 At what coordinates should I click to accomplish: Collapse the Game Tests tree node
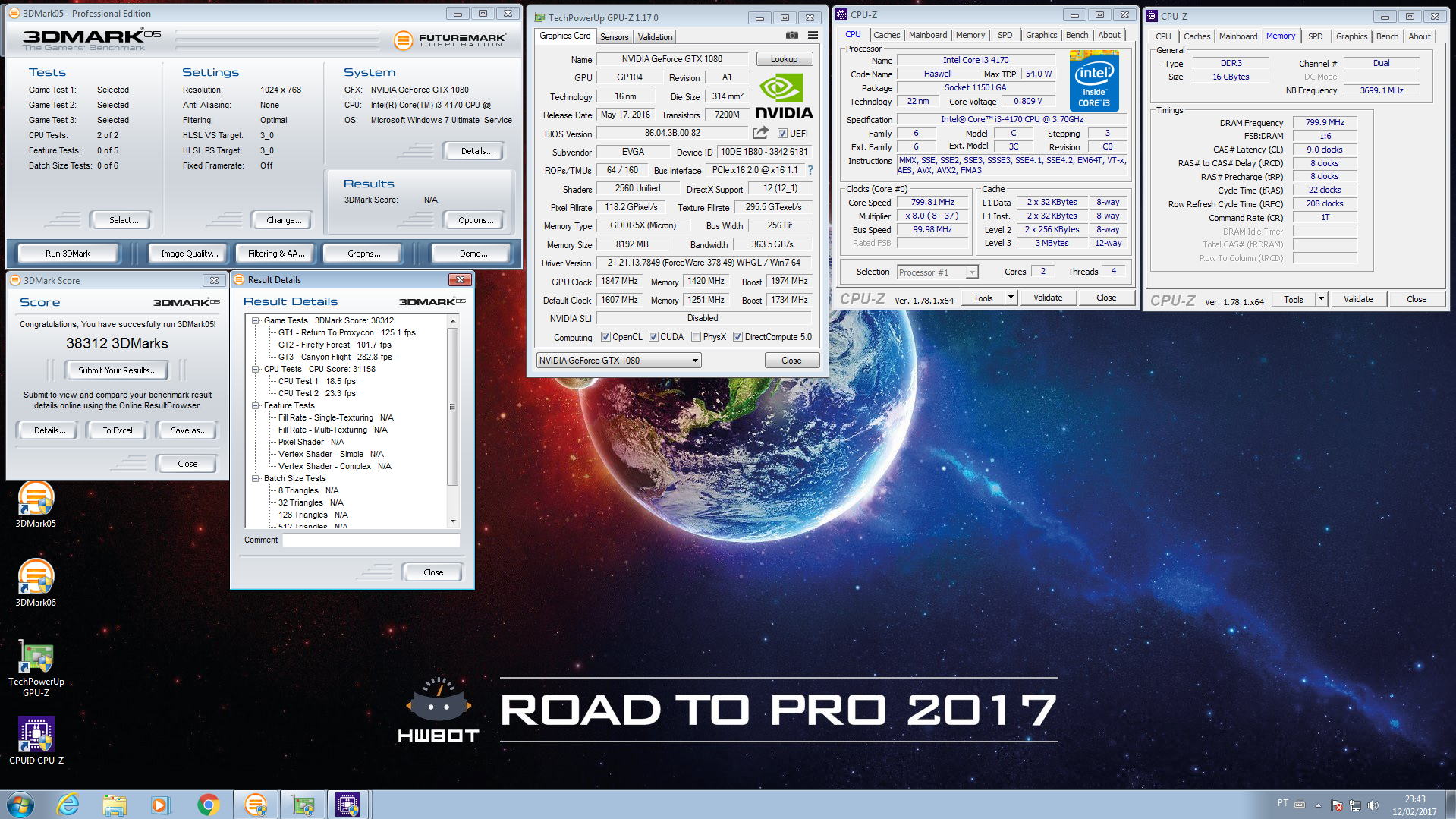[x=256, y=320]
